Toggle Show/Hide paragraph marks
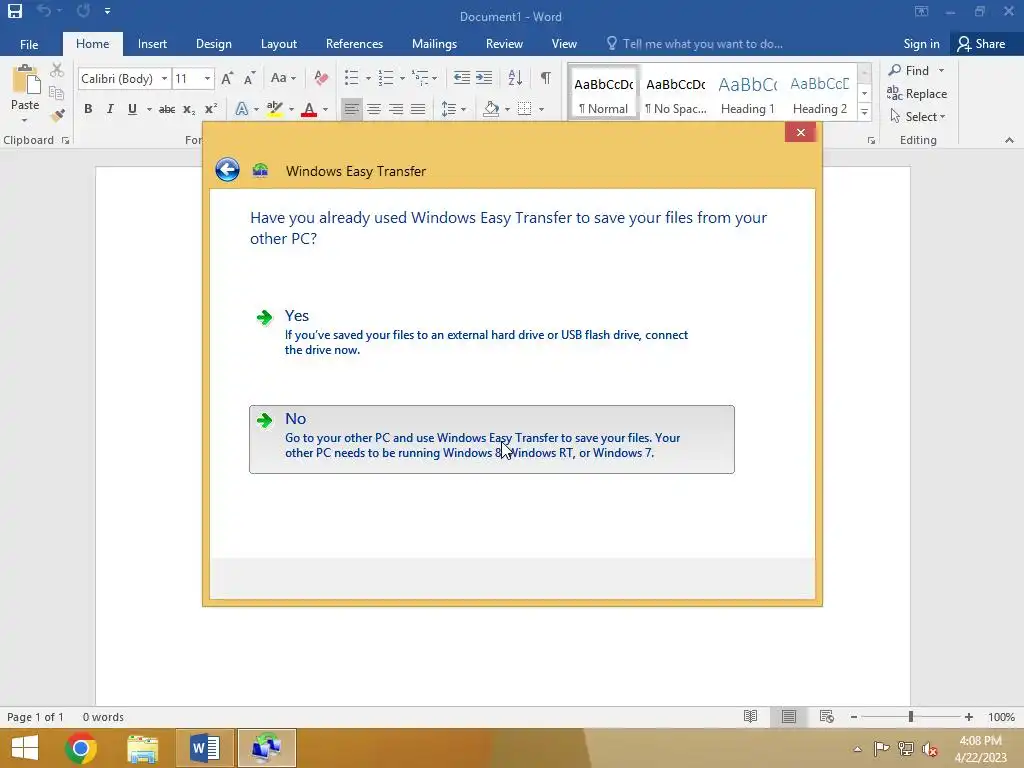The height and width of the screenshot is (768, 1024). tap(545, 78)
